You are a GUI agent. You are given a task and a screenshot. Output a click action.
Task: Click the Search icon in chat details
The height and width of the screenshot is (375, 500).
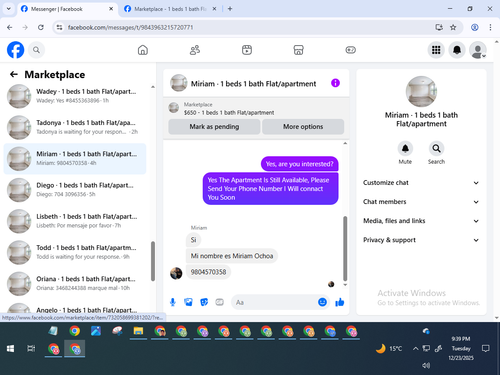click(x=436, y=149)
